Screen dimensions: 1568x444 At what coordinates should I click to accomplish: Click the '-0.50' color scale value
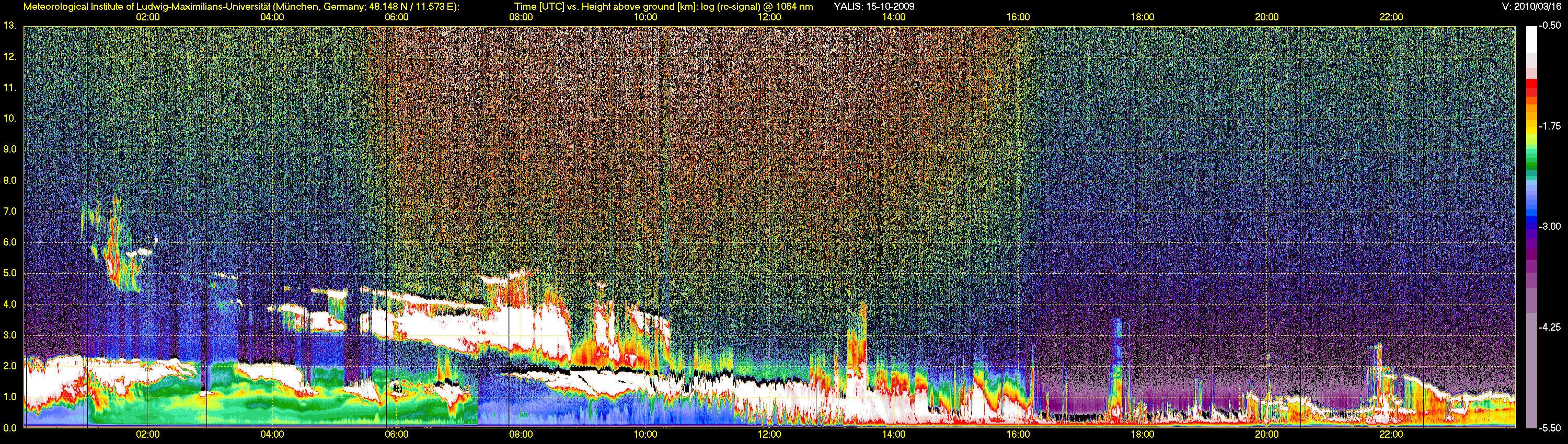pyautogui.click(x=1550, y=26)
